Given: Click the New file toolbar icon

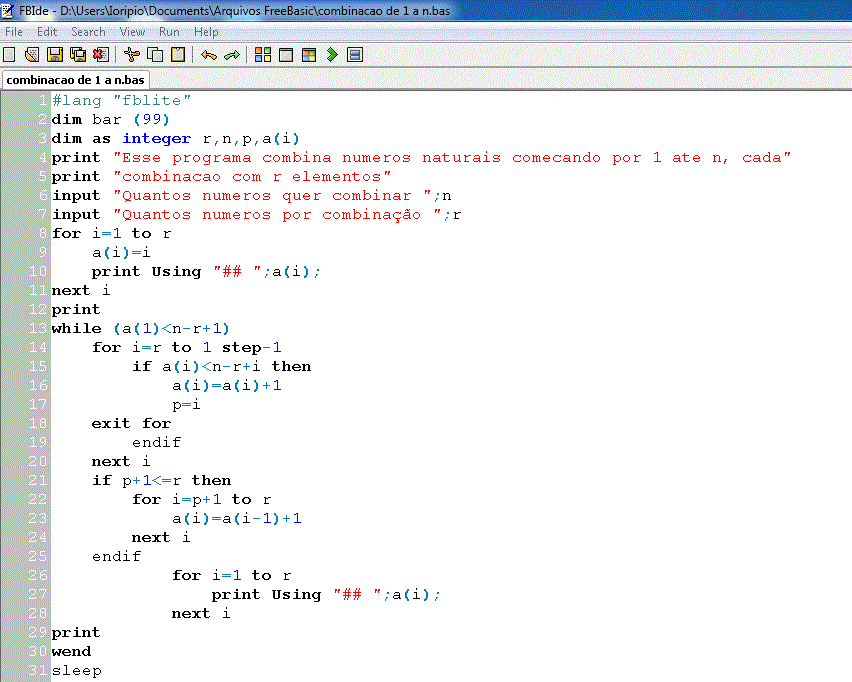Looking at the screenshot, I should (9, 54).
